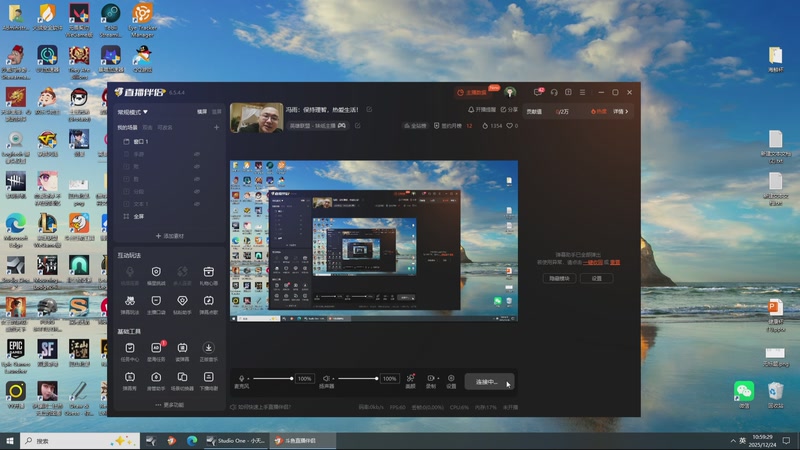
Task: Click 开播提醒 stream reminder button
Action: pos(482,110)
